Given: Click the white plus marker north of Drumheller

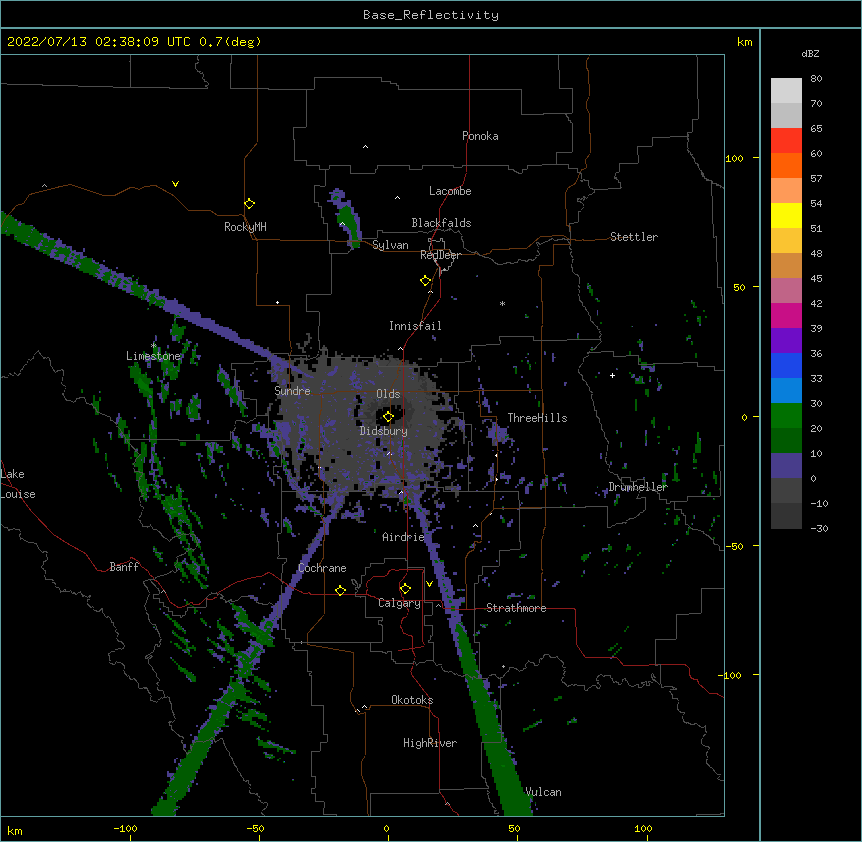Looking at the screenshot, I should click(612, 375).
